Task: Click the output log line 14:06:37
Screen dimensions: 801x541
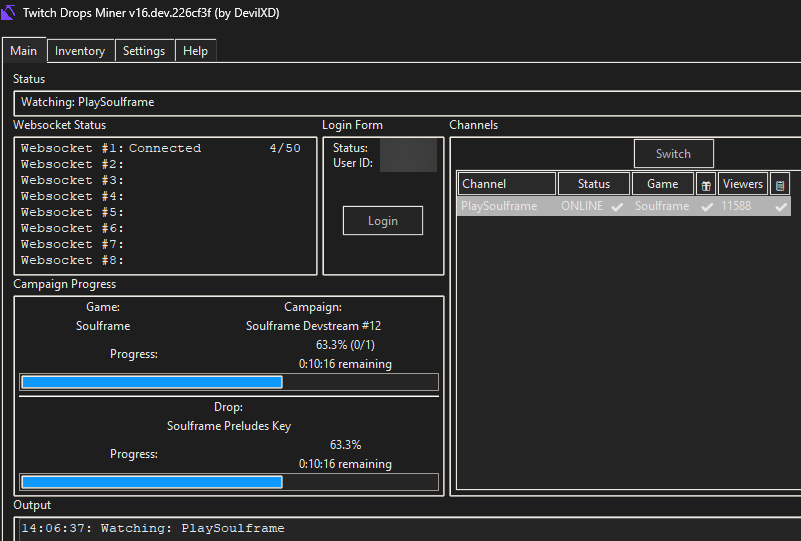Action: point(153,528)
